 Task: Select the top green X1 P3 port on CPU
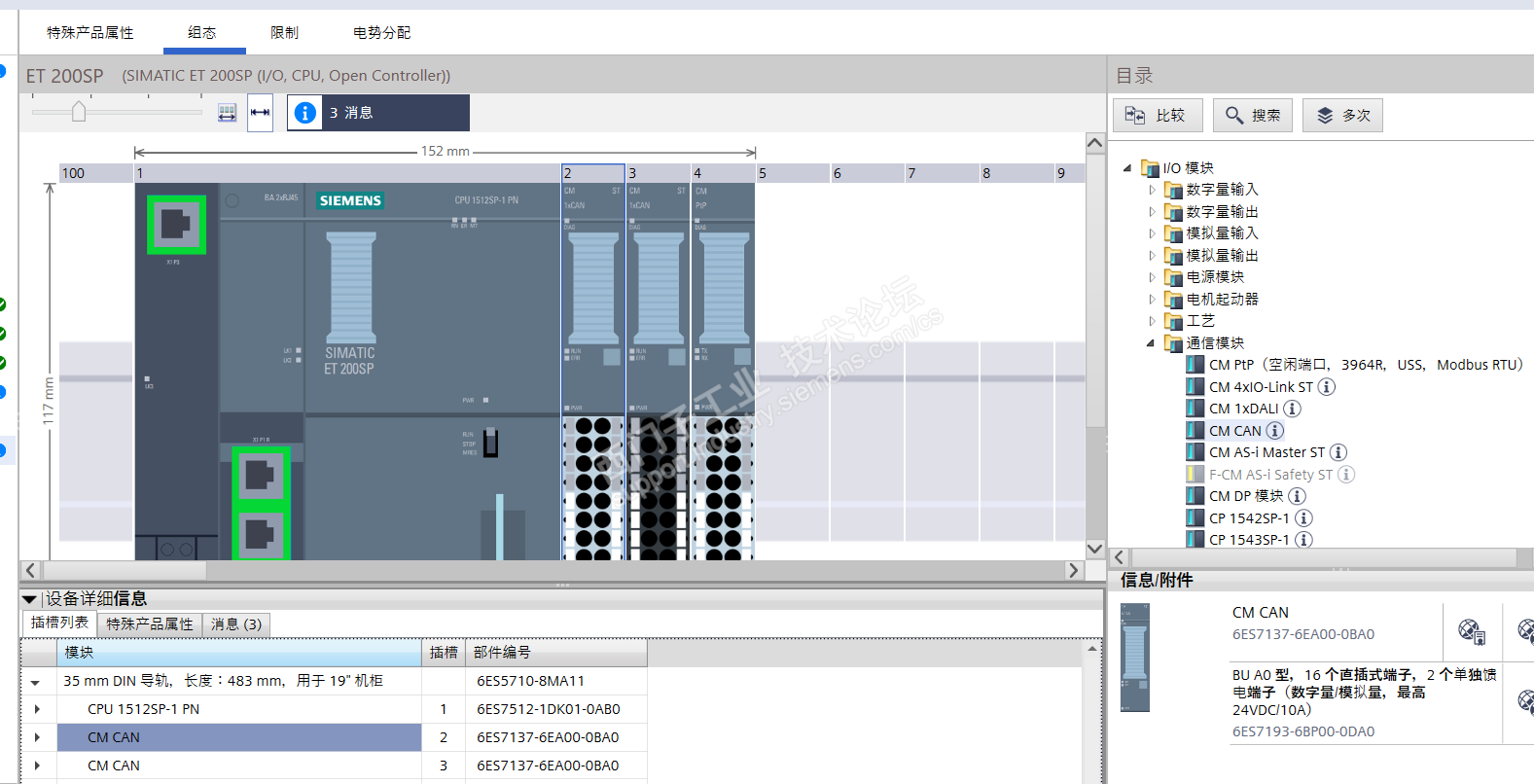176,225
